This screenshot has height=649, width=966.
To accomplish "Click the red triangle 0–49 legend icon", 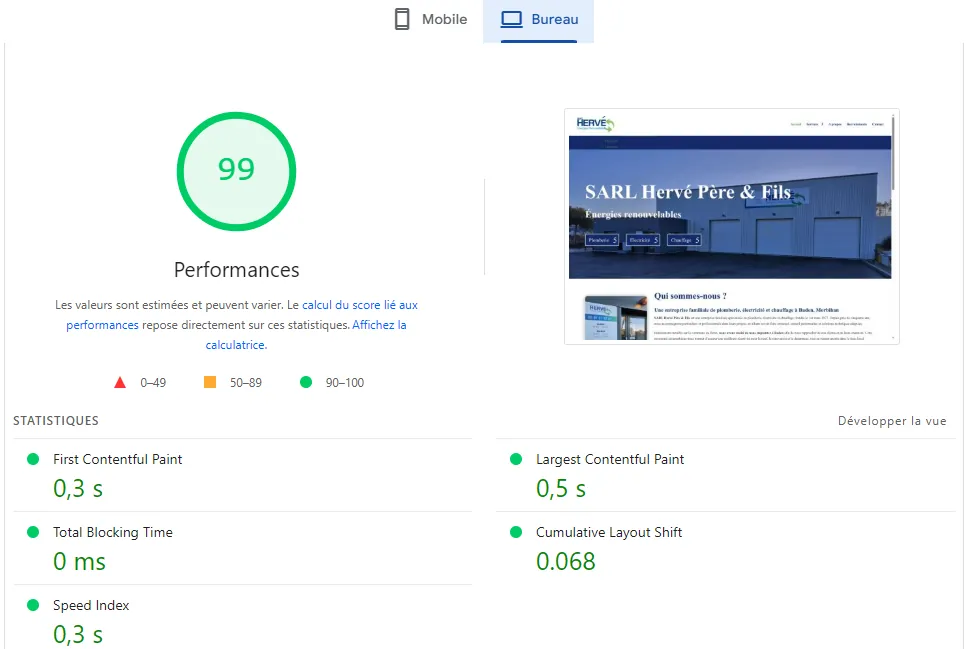I will pos(120,383).
